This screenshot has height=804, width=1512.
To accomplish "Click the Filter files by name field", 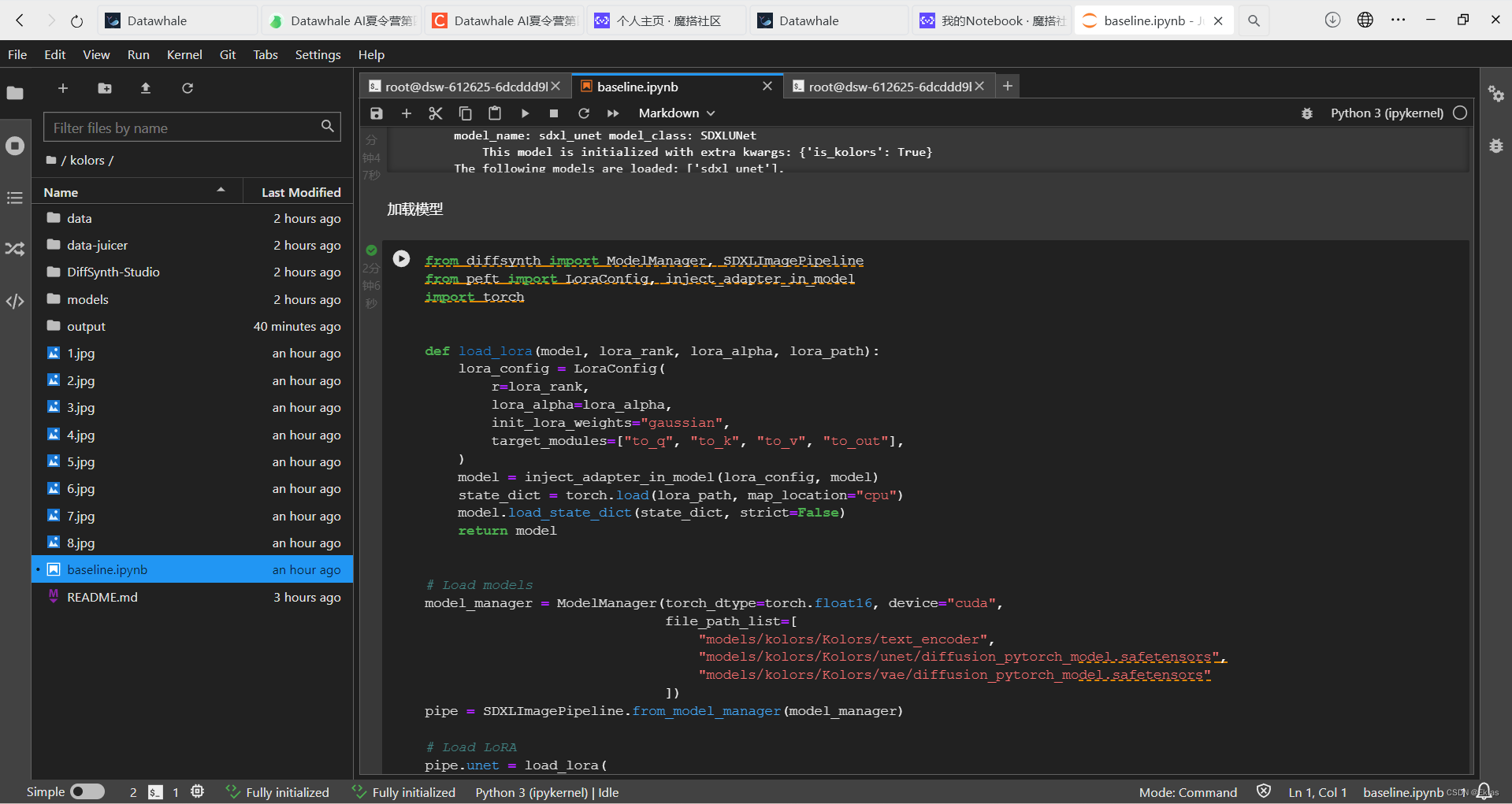I will click(192, 128).
